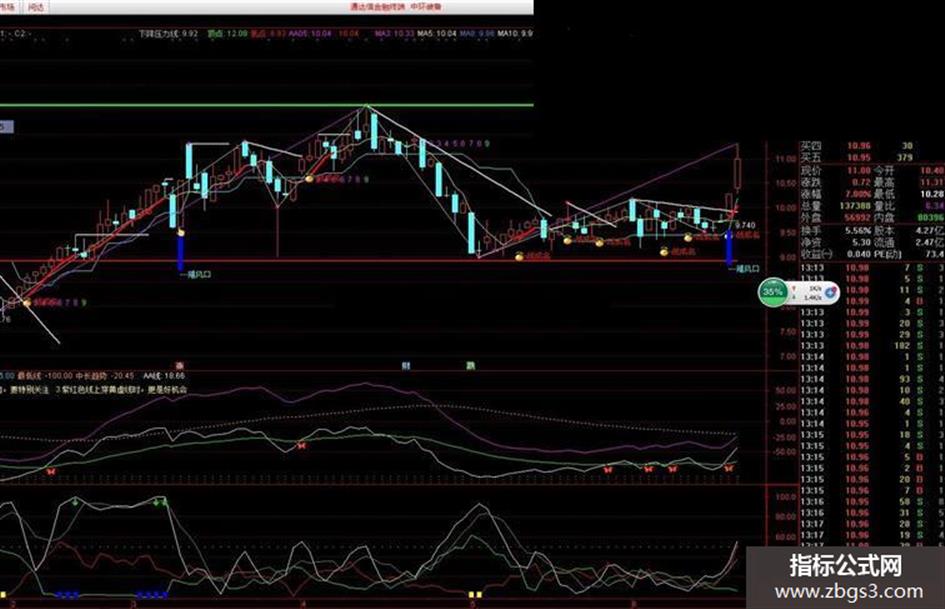Click the 13:16 trade row with volume 58
Screen dimensions: 945x609
[872, 502]
